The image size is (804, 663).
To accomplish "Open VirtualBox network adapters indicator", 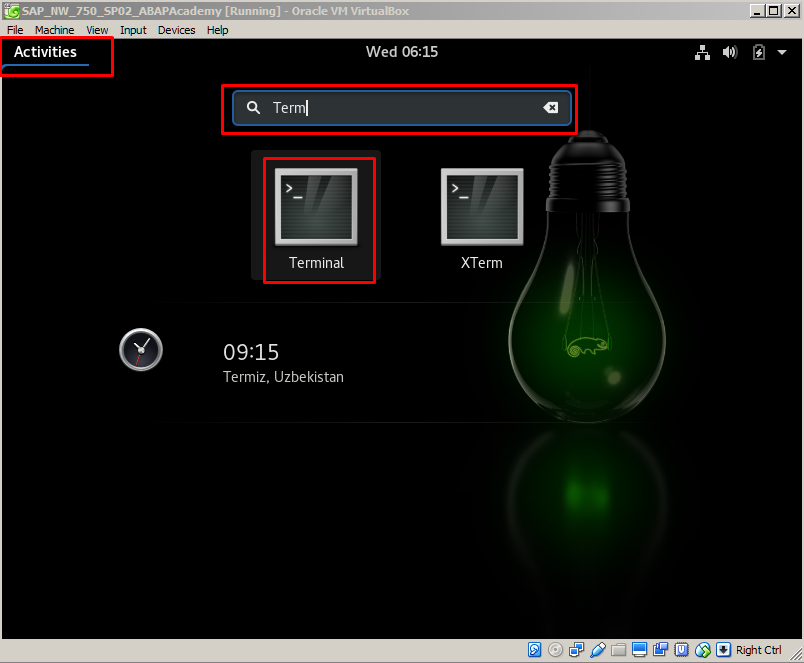I will click(576, 650).
